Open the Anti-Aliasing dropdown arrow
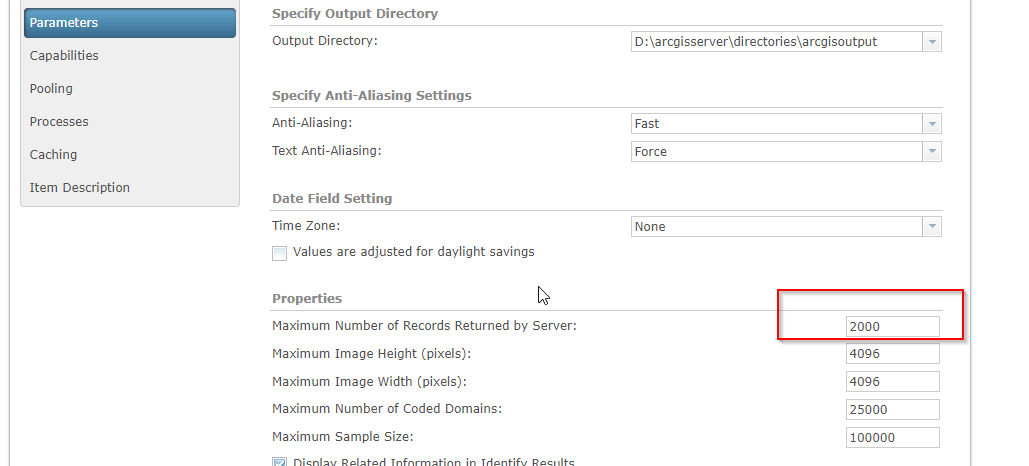 click(x=932, y=124)
